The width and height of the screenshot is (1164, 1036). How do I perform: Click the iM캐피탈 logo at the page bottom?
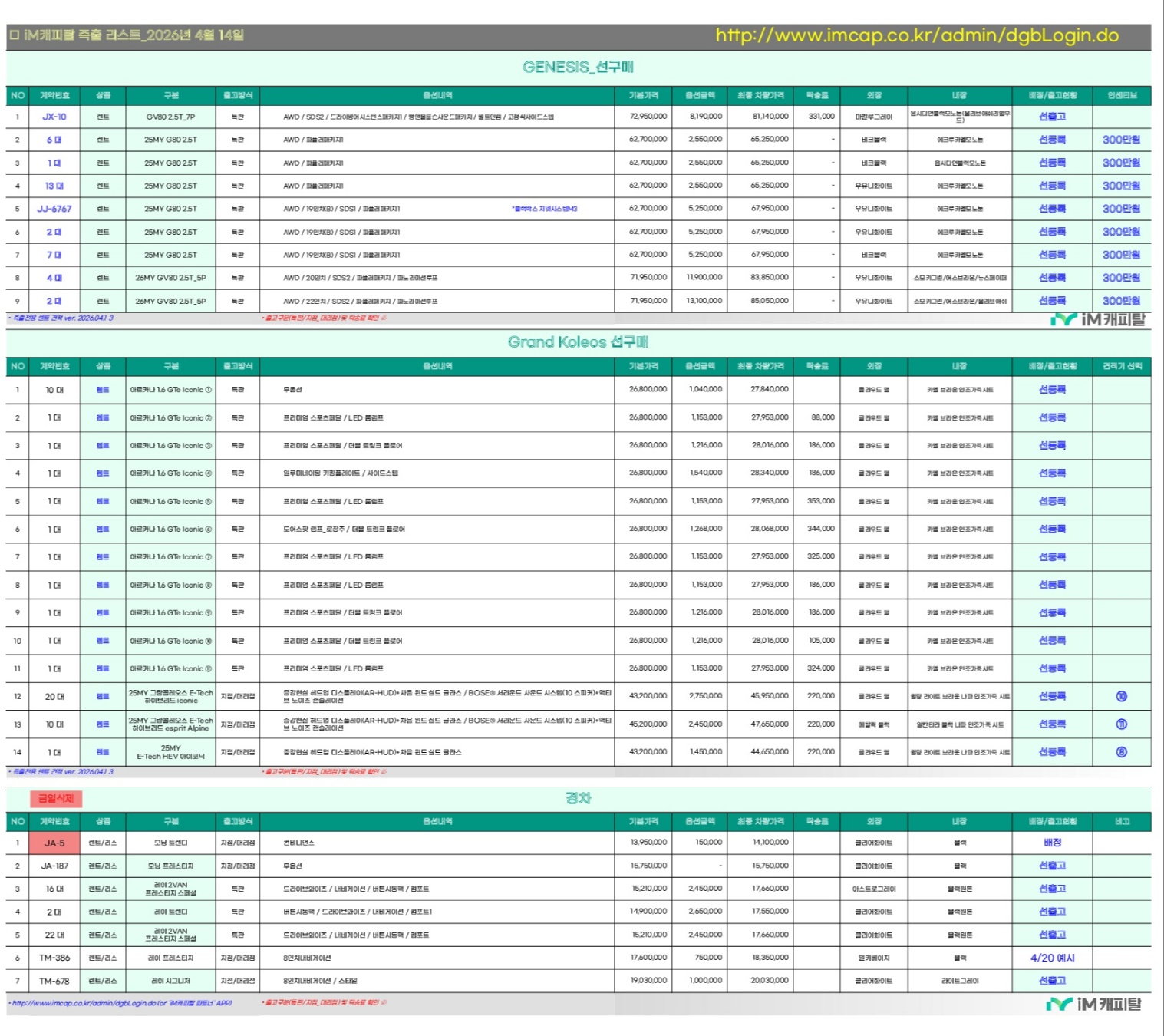tap(1093, 1004)
